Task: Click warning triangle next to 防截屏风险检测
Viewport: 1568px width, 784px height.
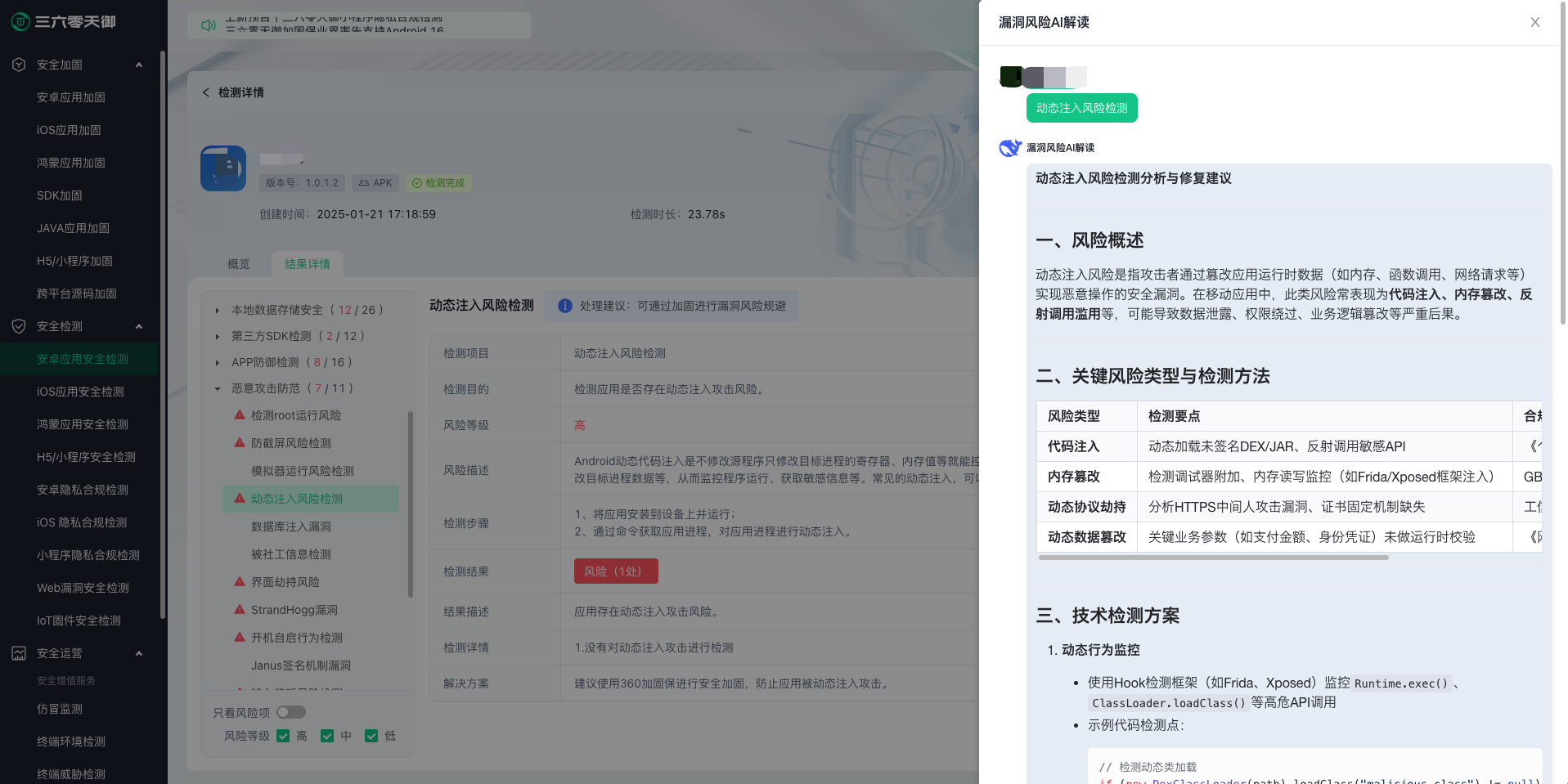Action: pyautogui.click(x=240, y=442)
